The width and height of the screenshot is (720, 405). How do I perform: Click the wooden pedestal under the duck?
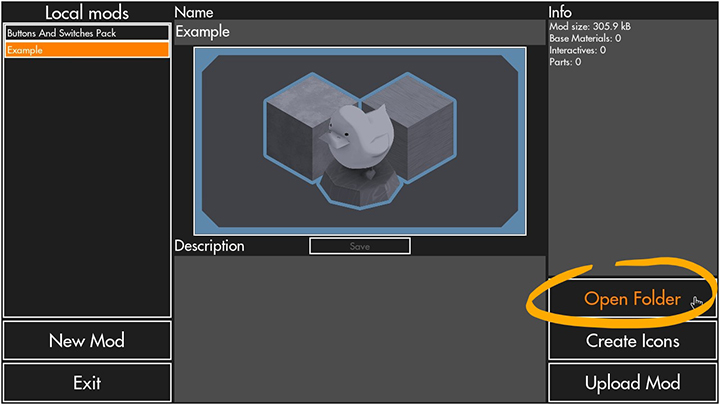click(360, 188)
